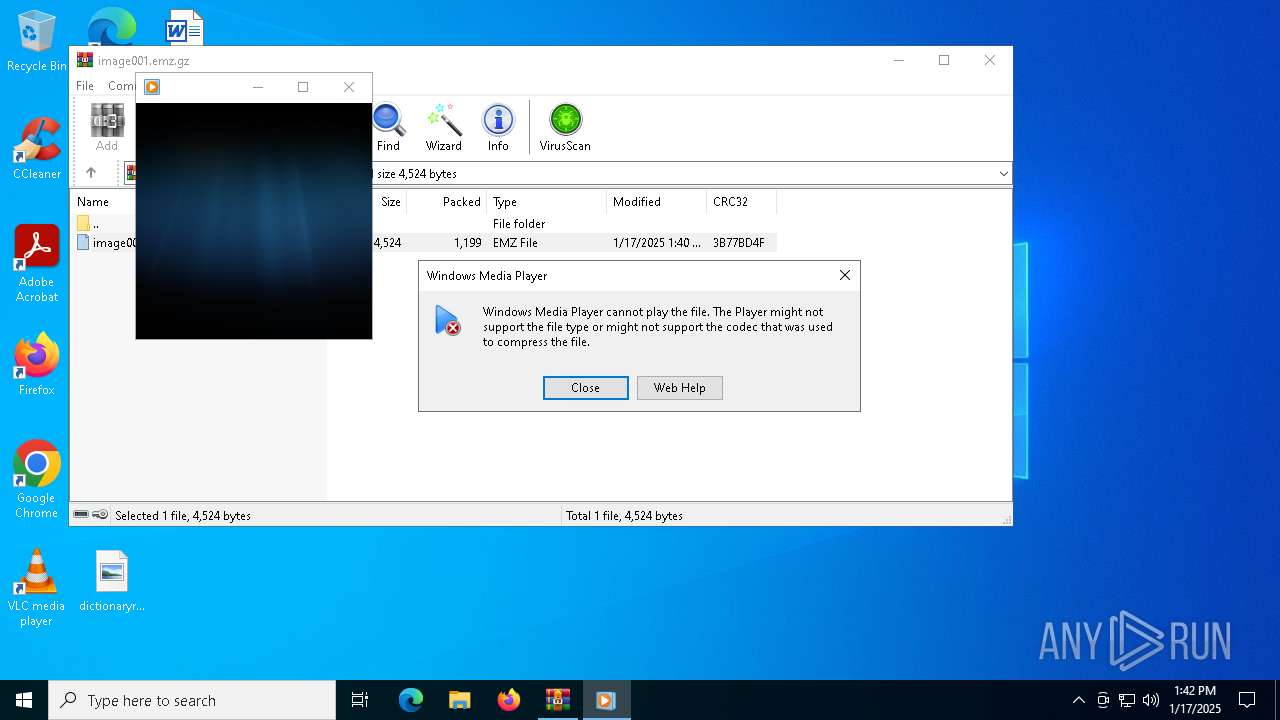Open network settings tray icon
1280x720 pixels.
pyautogui.click(x=1127, y=700)
